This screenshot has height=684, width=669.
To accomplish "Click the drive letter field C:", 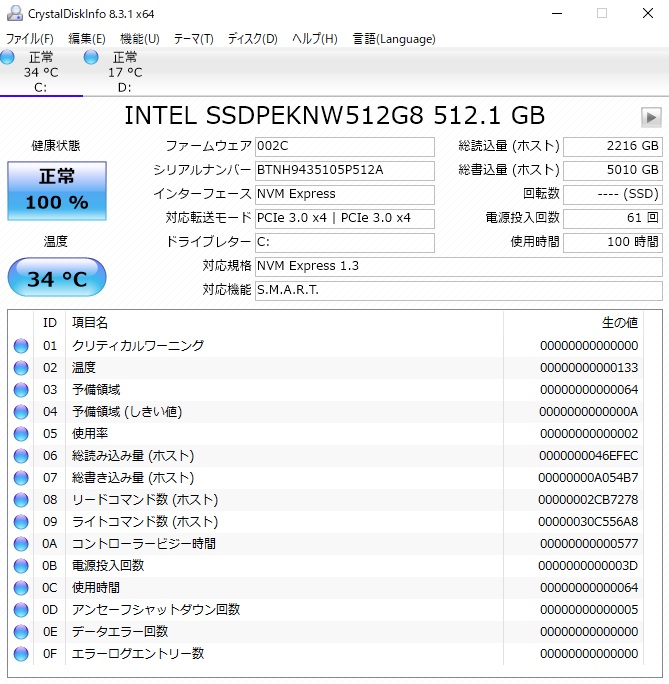I will coord(345,242).
